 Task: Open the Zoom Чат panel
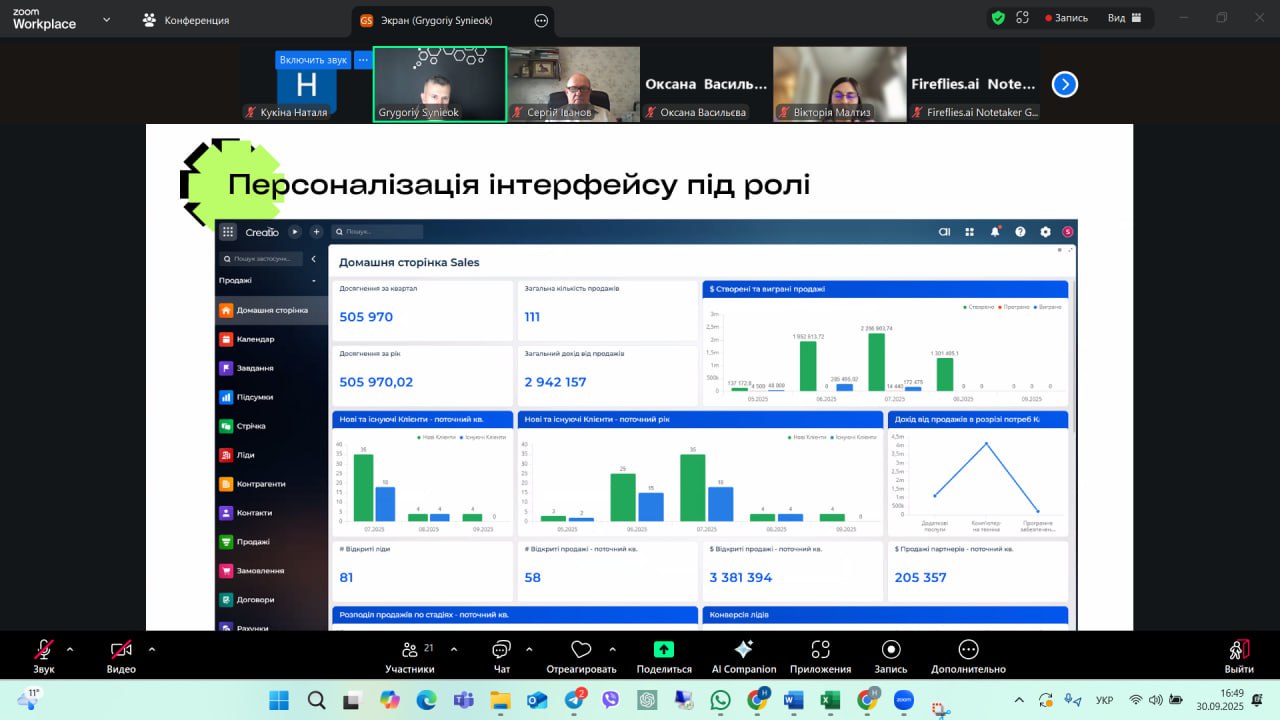click(x=502, y=657)
